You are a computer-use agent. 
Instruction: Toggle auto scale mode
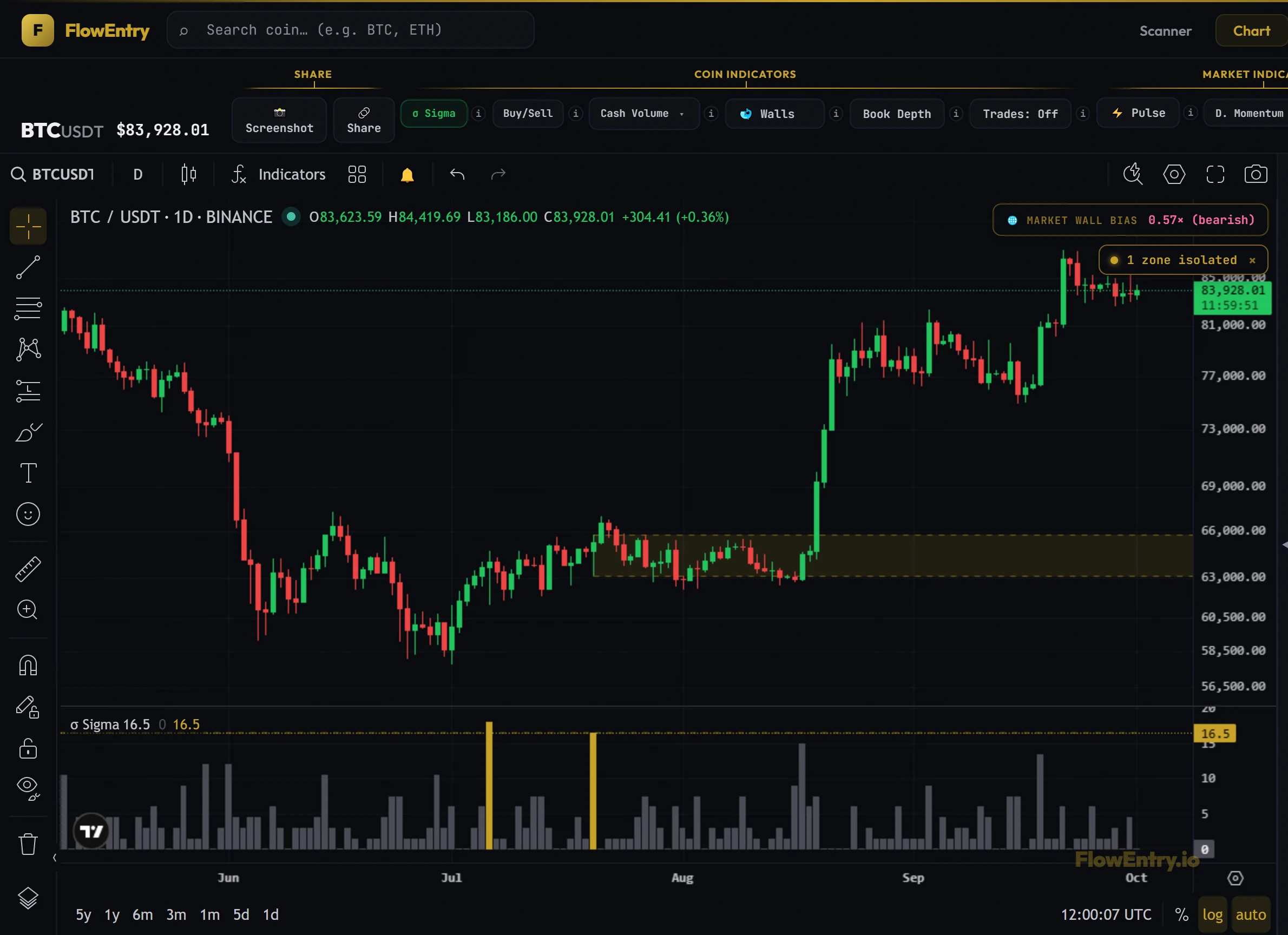coord(1251,914)
